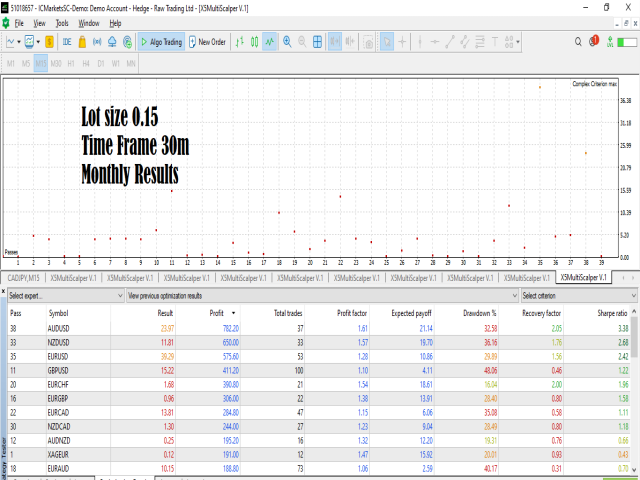Toggle chart shift icon

pyautogui.click(x=350, y=42)
